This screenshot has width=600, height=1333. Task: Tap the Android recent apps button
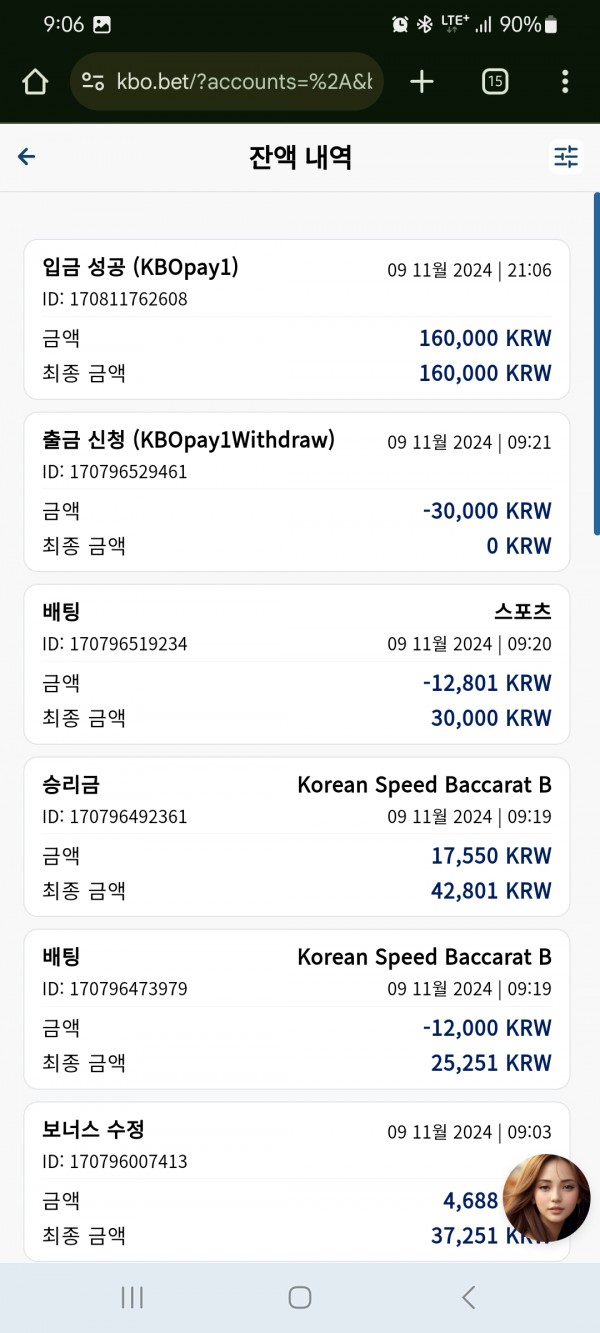coord(132,1297)
